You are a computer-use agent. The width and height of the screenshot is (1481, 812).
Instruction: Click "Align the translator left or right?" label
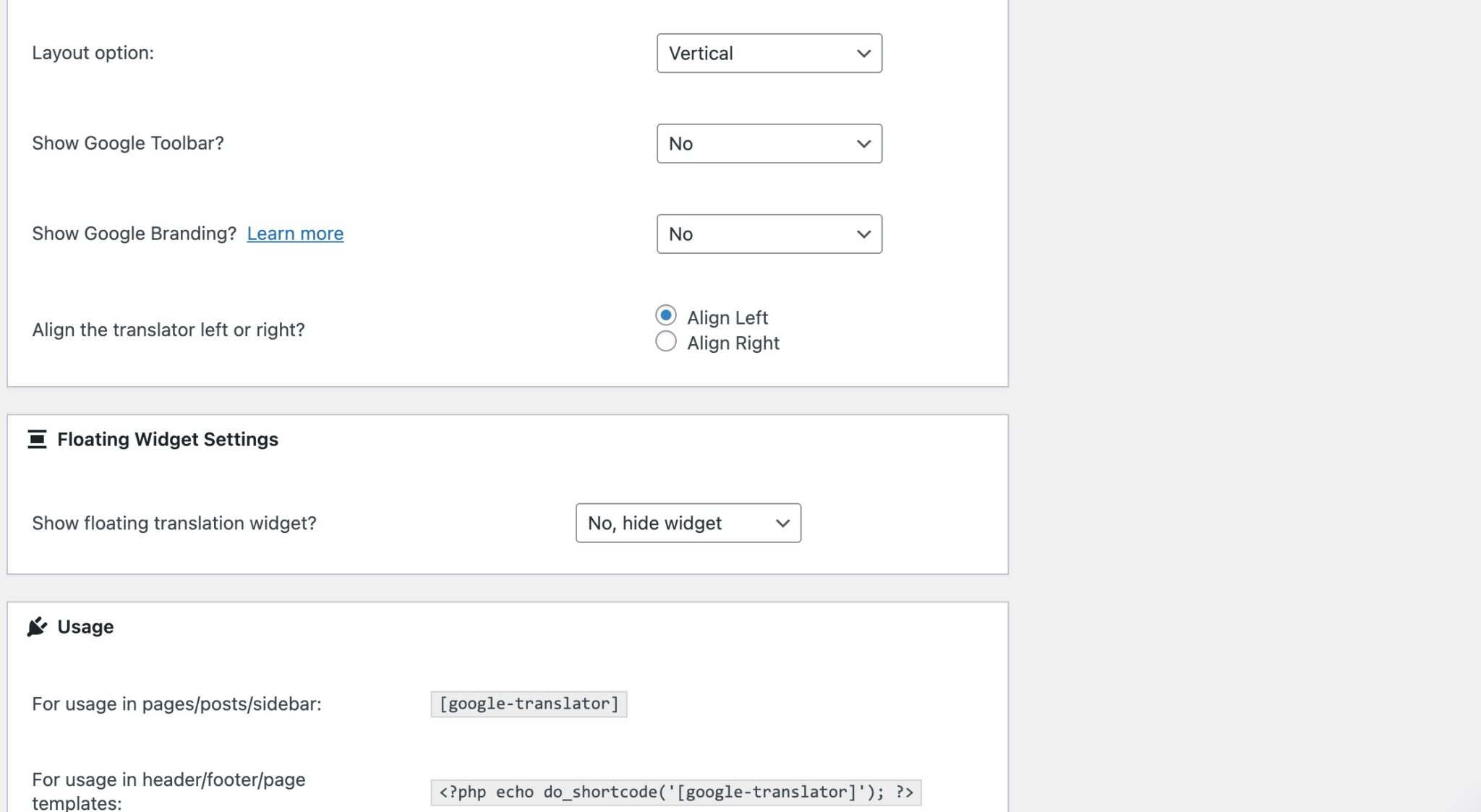pyautogui.click(x=168, y=330)
